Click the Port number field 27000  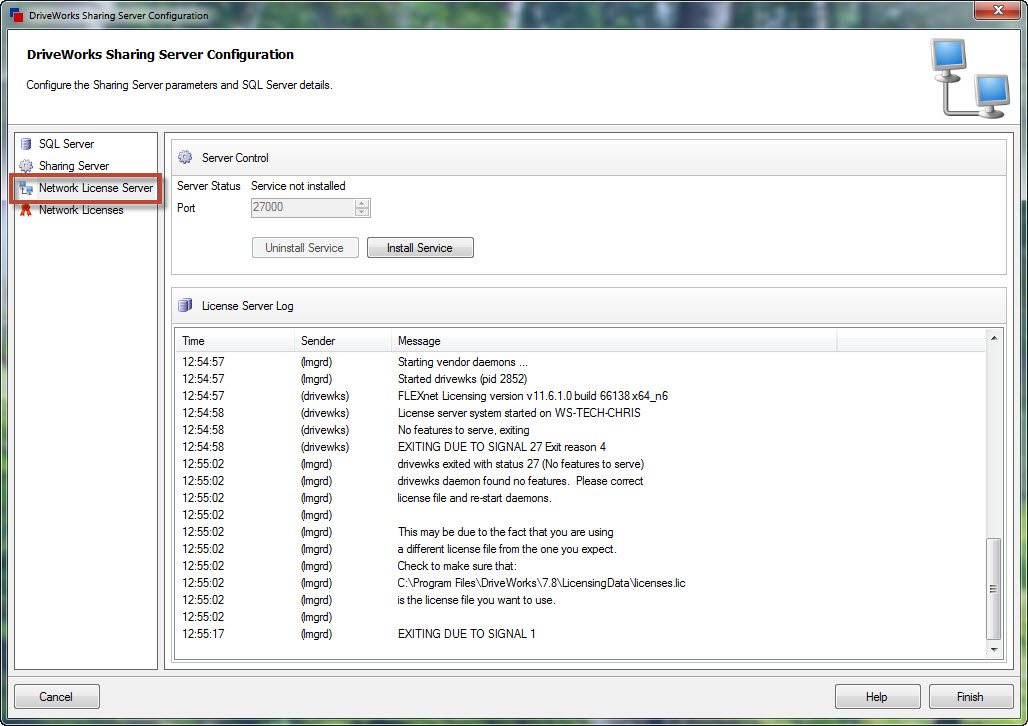(303, 208)
